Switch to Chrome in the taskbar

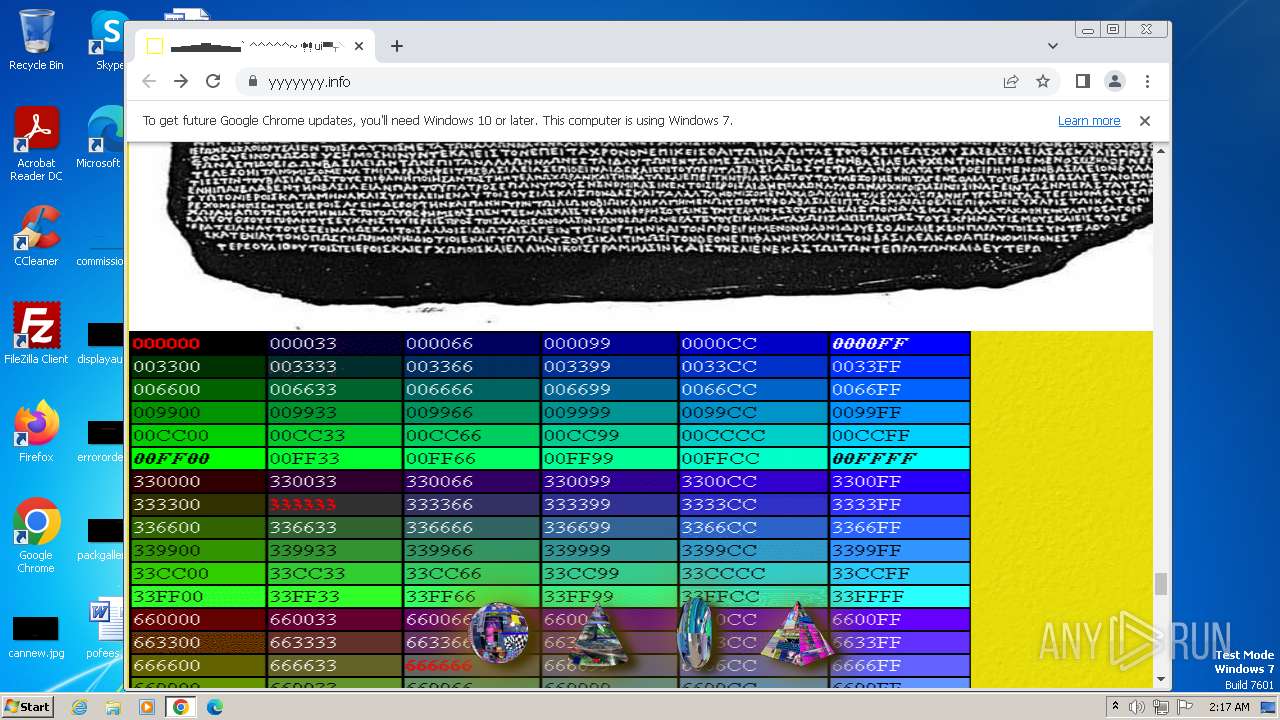pos(181,707)
